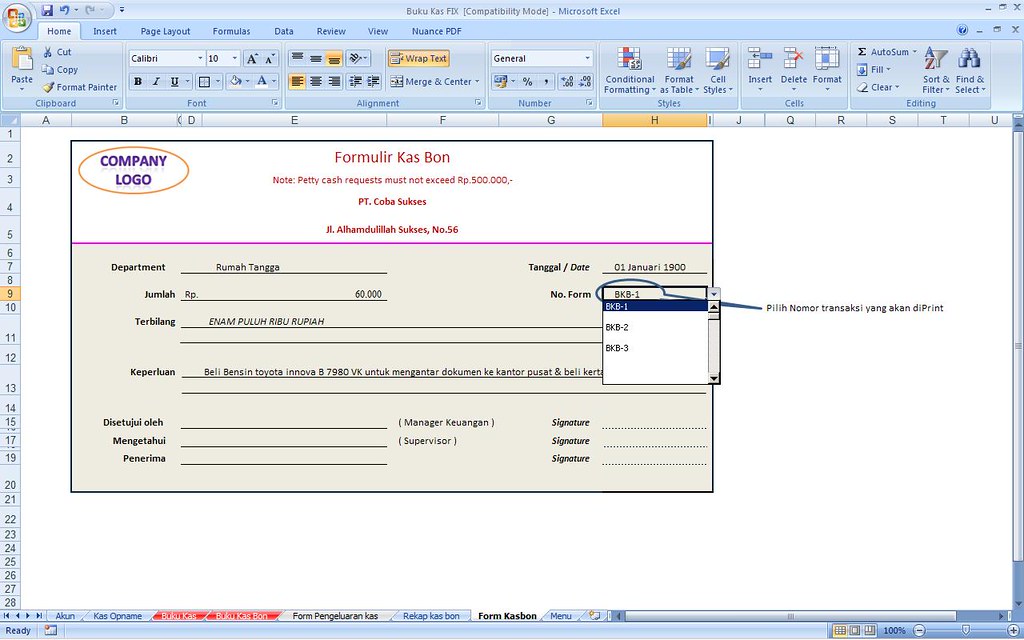The height and width of the screenshot is (640, 1024).
Task: Open Sort & Filter options
Action: (x=936, y=71)
